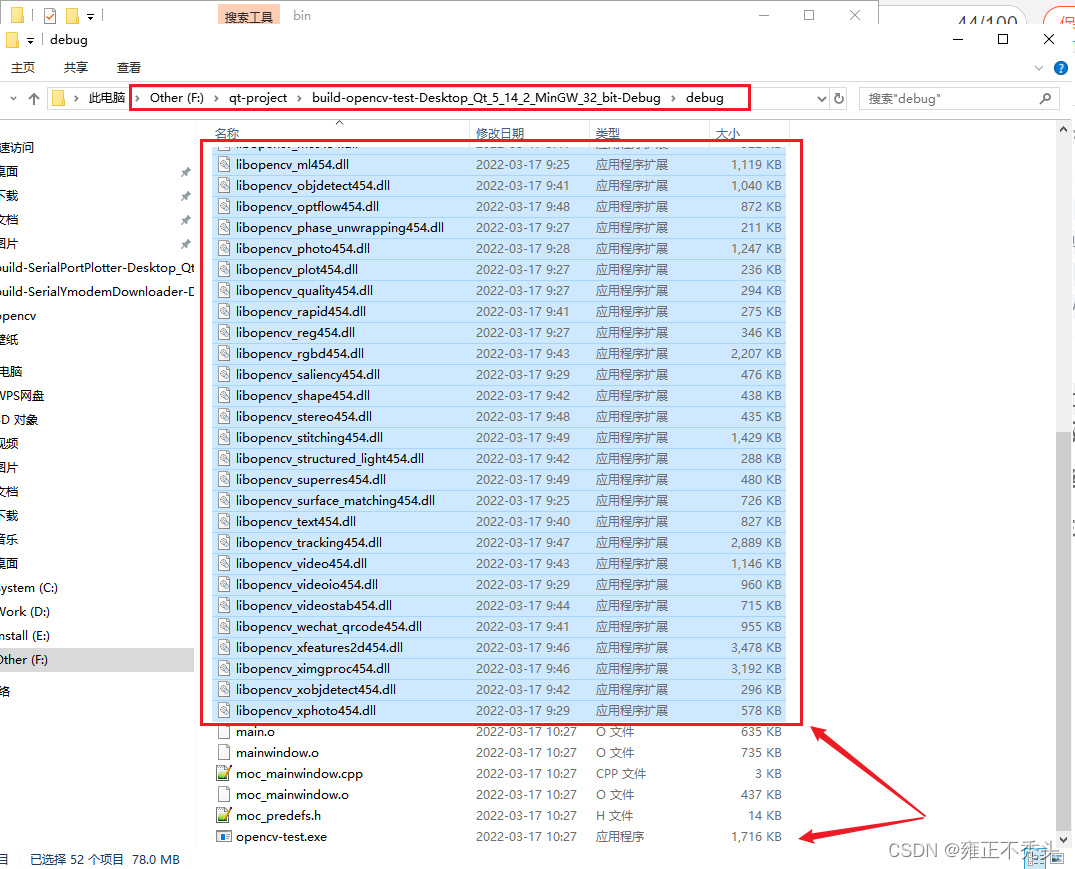
Task: Open Help via the blue question mark icon
Action: 1060,67
